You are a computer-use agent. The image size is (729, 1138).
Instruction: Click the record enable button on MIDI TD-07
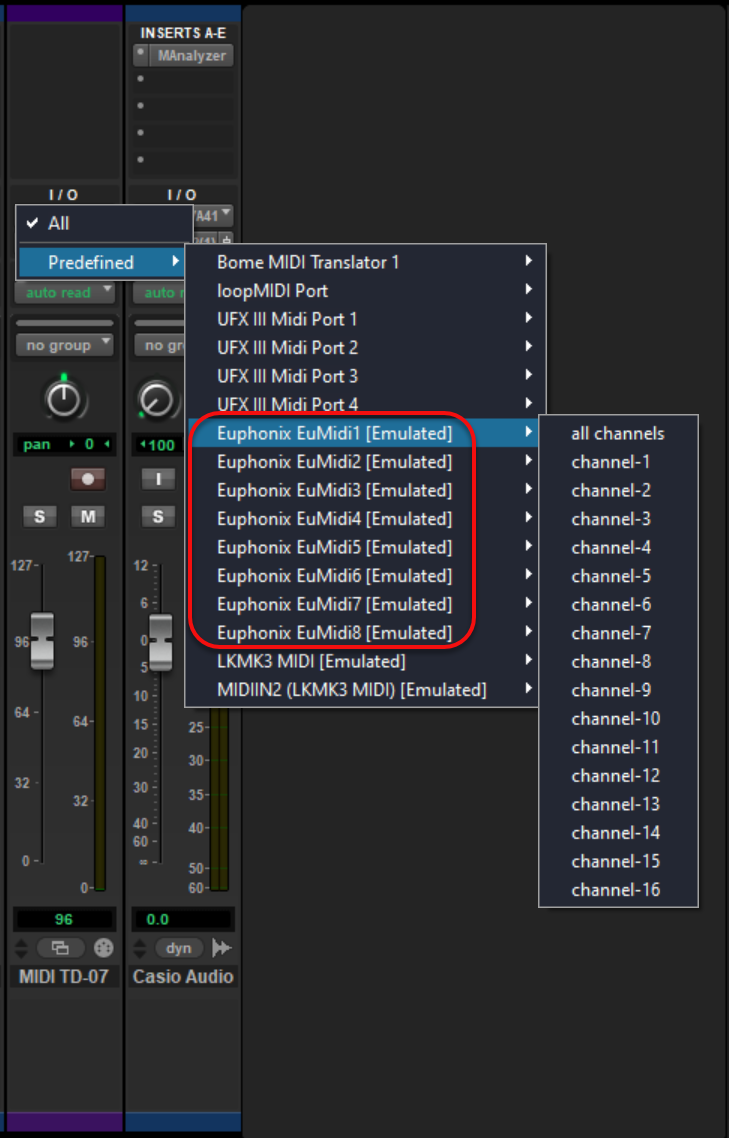click(87, 479)
